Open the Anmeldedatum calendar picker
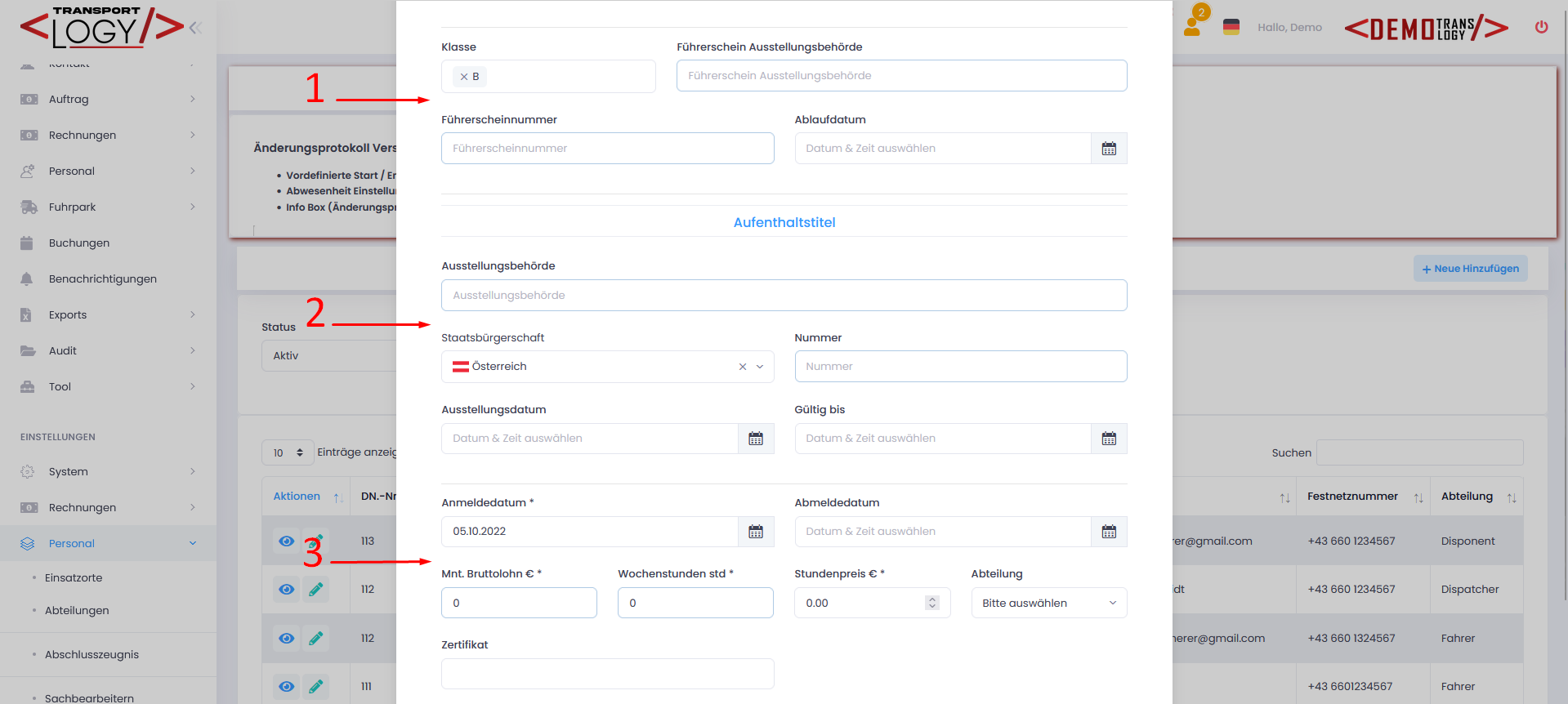Image resolution: width=1568 pixels, height=704 pixels. (756, 532)
